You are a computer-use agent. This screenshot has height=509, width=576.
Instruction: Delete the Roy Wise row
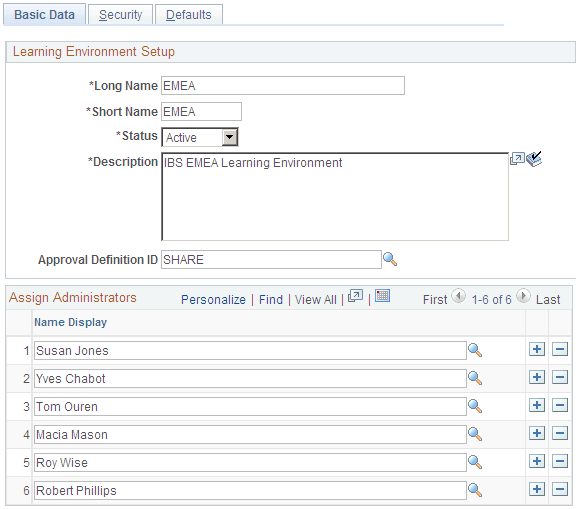[560, 461]
